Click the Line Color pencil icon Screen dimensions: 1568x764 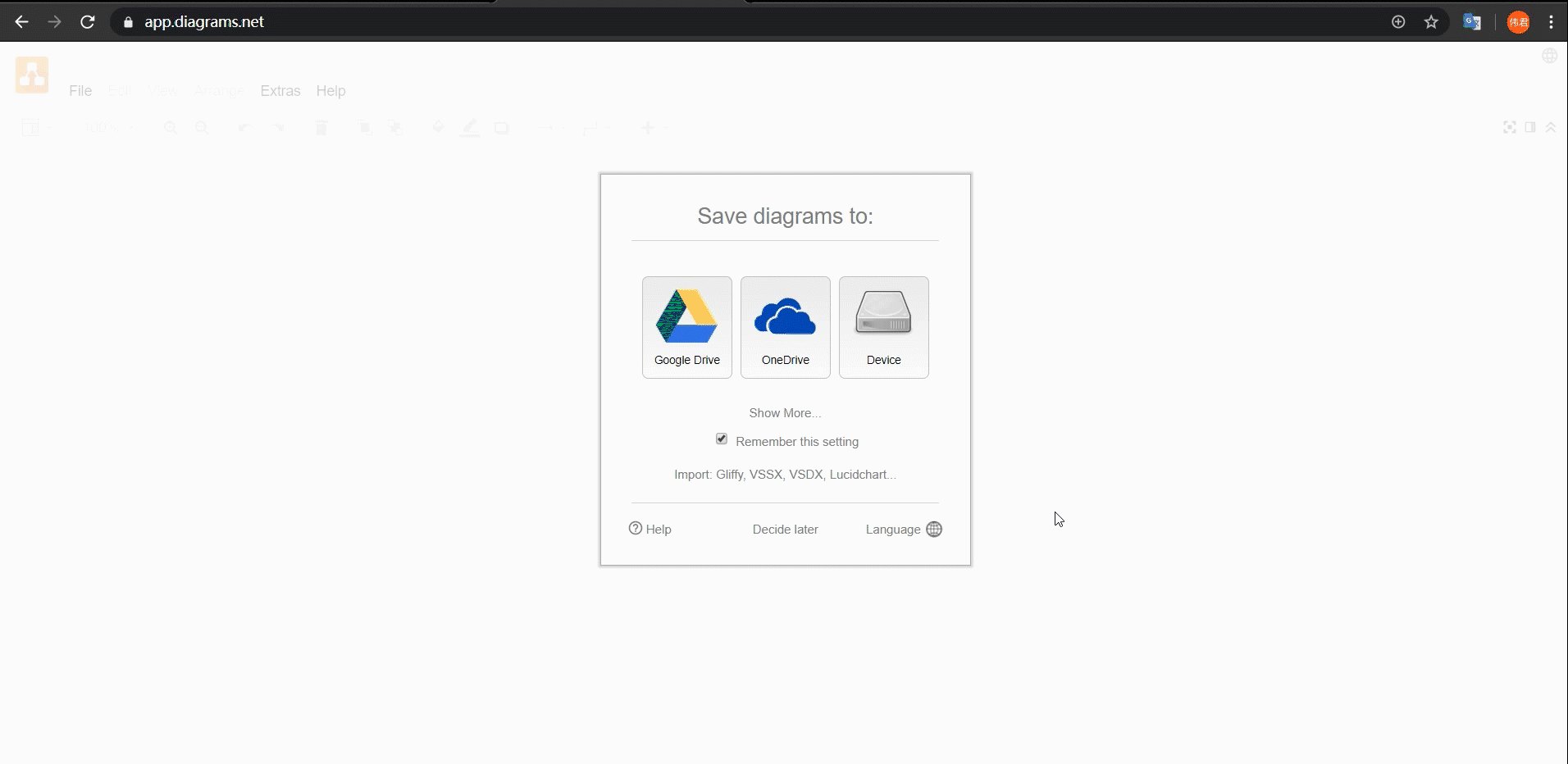click(x=470, y=128)
